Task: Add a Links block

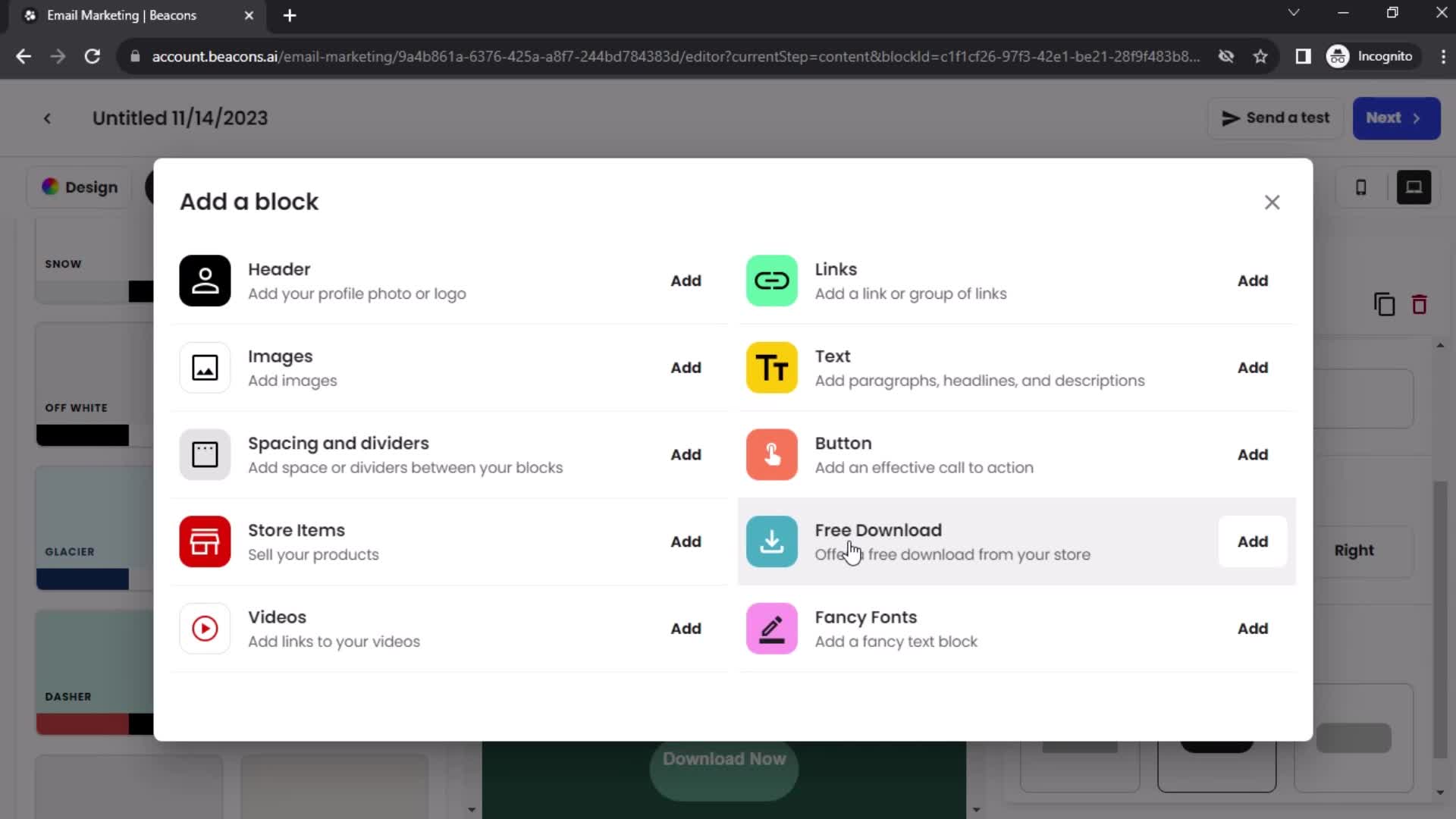Action: coord(1253,281)
